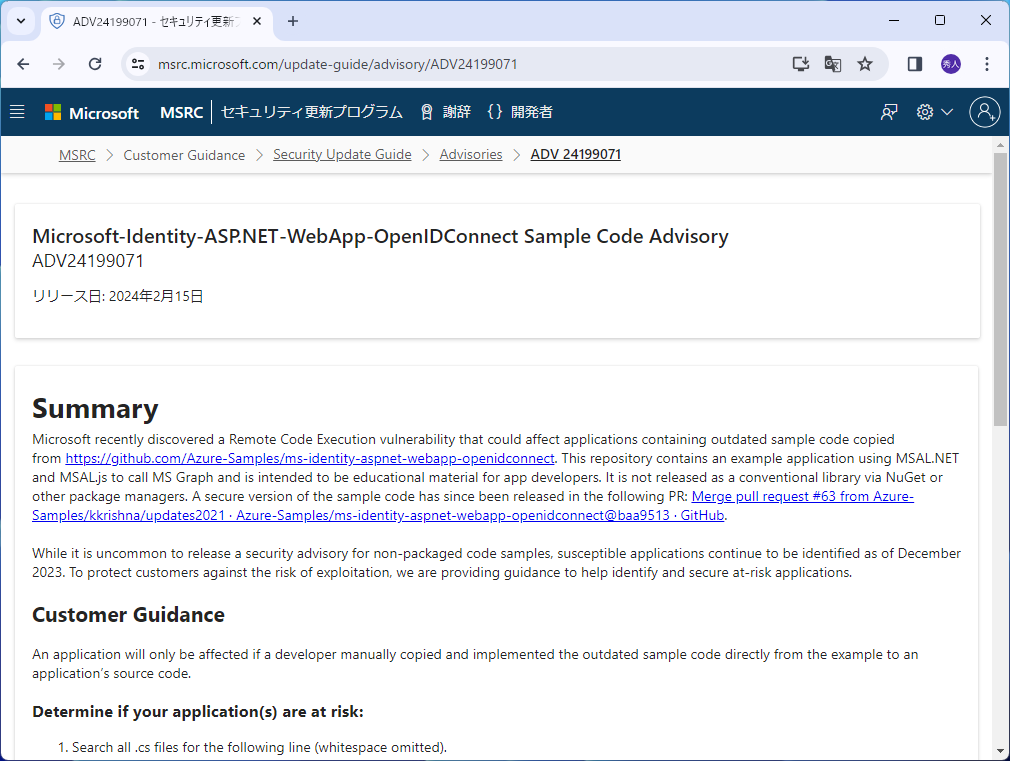Click the リリース日: 2024年2月15日 text
This screenshot has height=761, width=1010.
tap(118, 296)
